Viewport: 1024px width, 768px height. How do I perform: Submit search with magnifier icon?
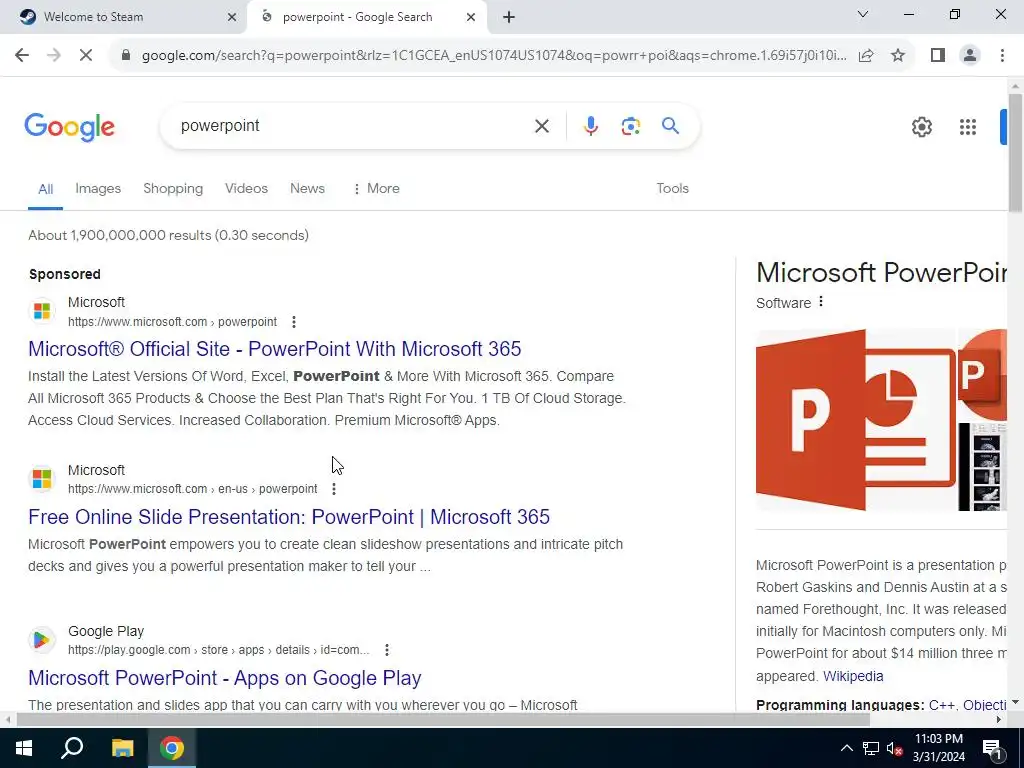click(x=670, y=125)
